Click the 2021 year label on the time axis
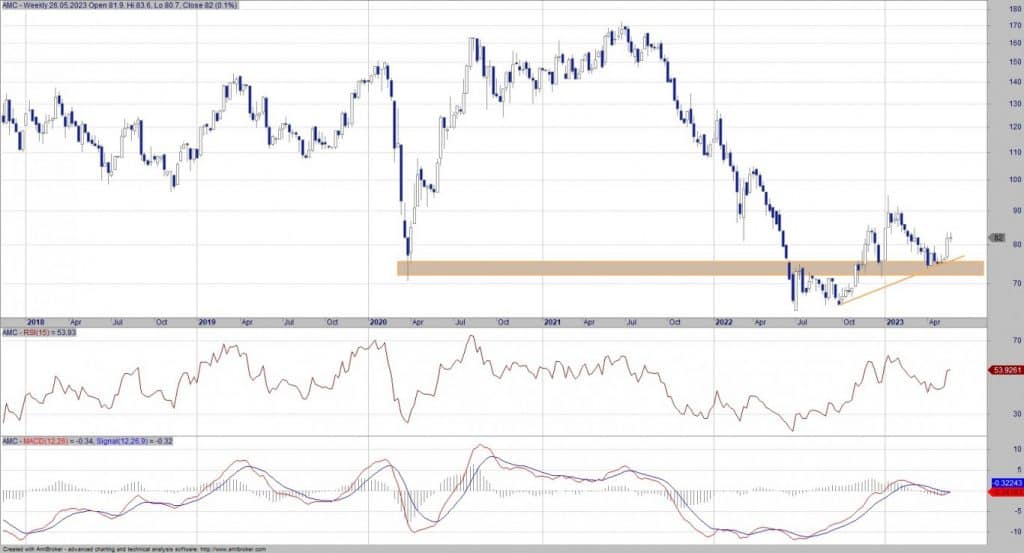 coord(550,322)
